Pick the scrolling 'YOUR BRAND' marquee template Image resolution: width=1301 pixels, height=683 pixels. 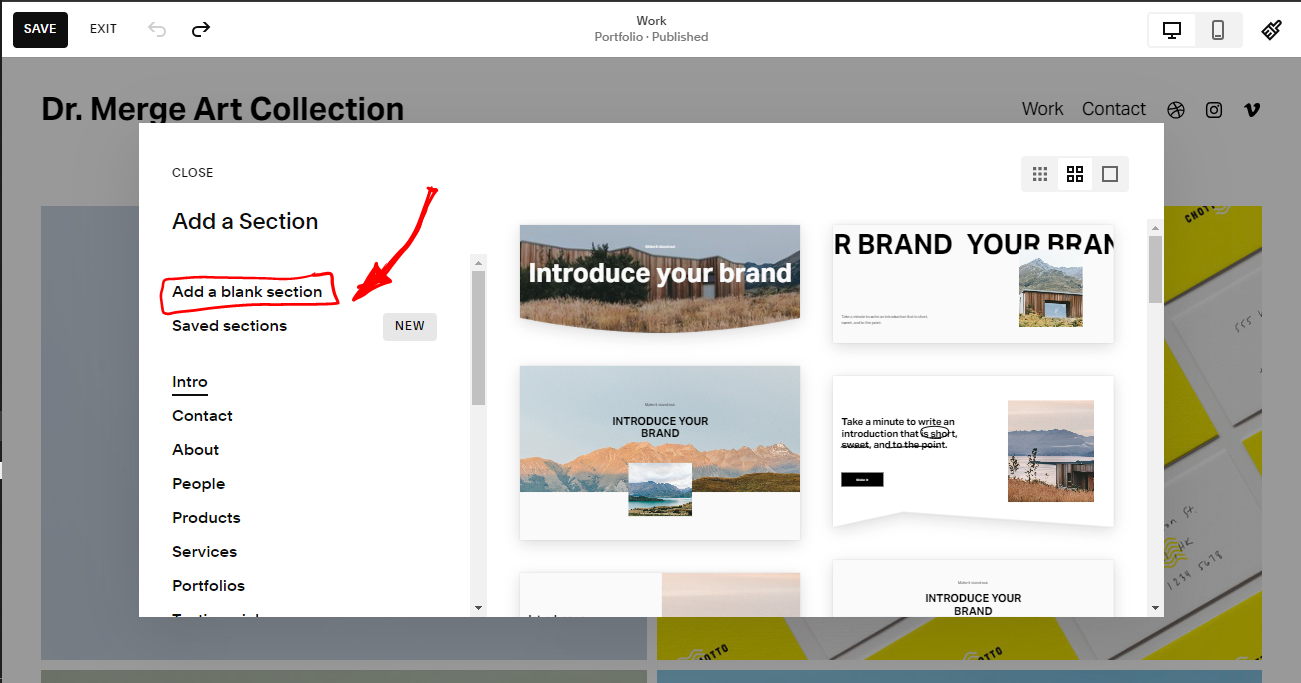(973, 284)
